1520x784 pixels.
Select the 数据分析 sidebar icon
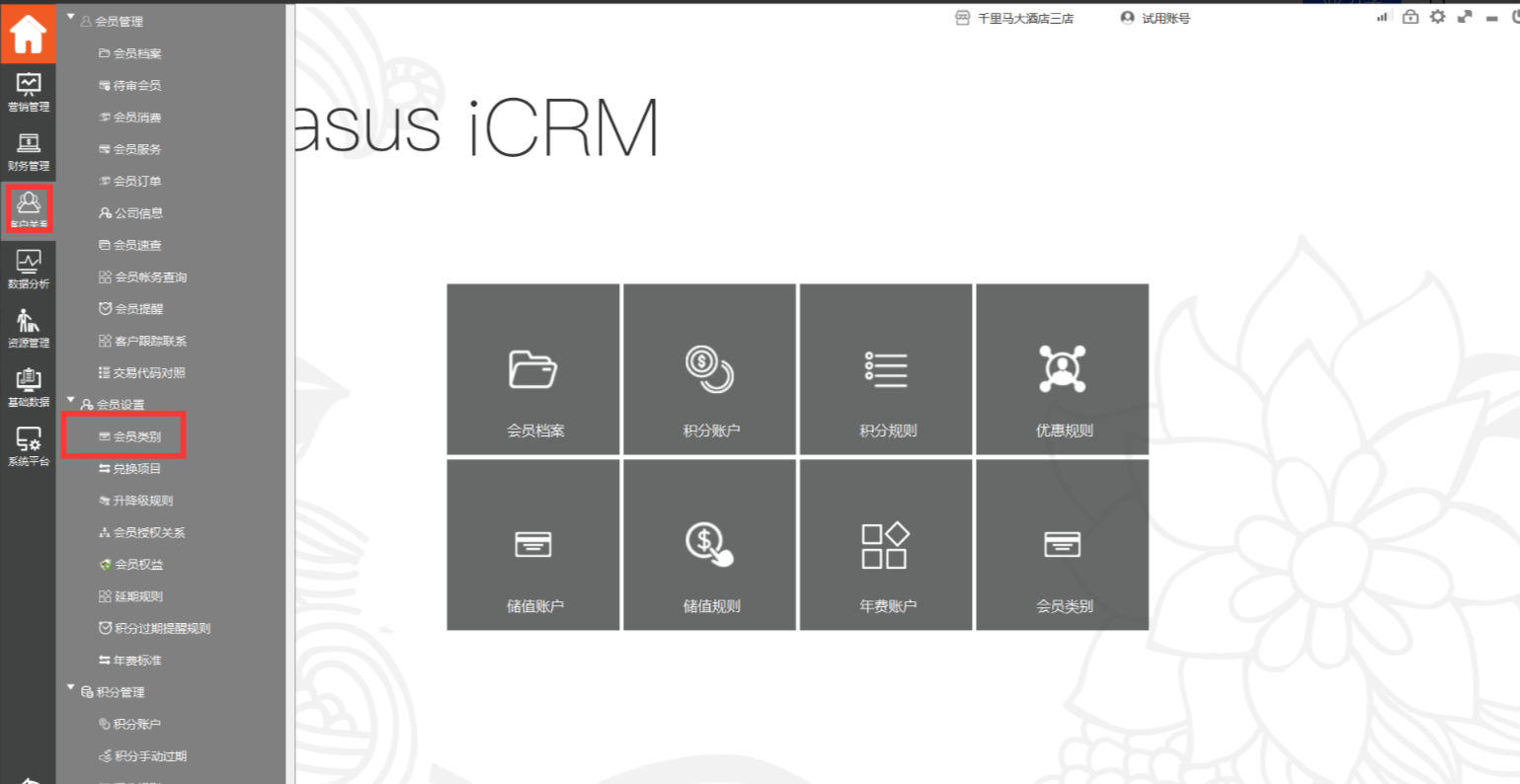[x=28, y=270]
